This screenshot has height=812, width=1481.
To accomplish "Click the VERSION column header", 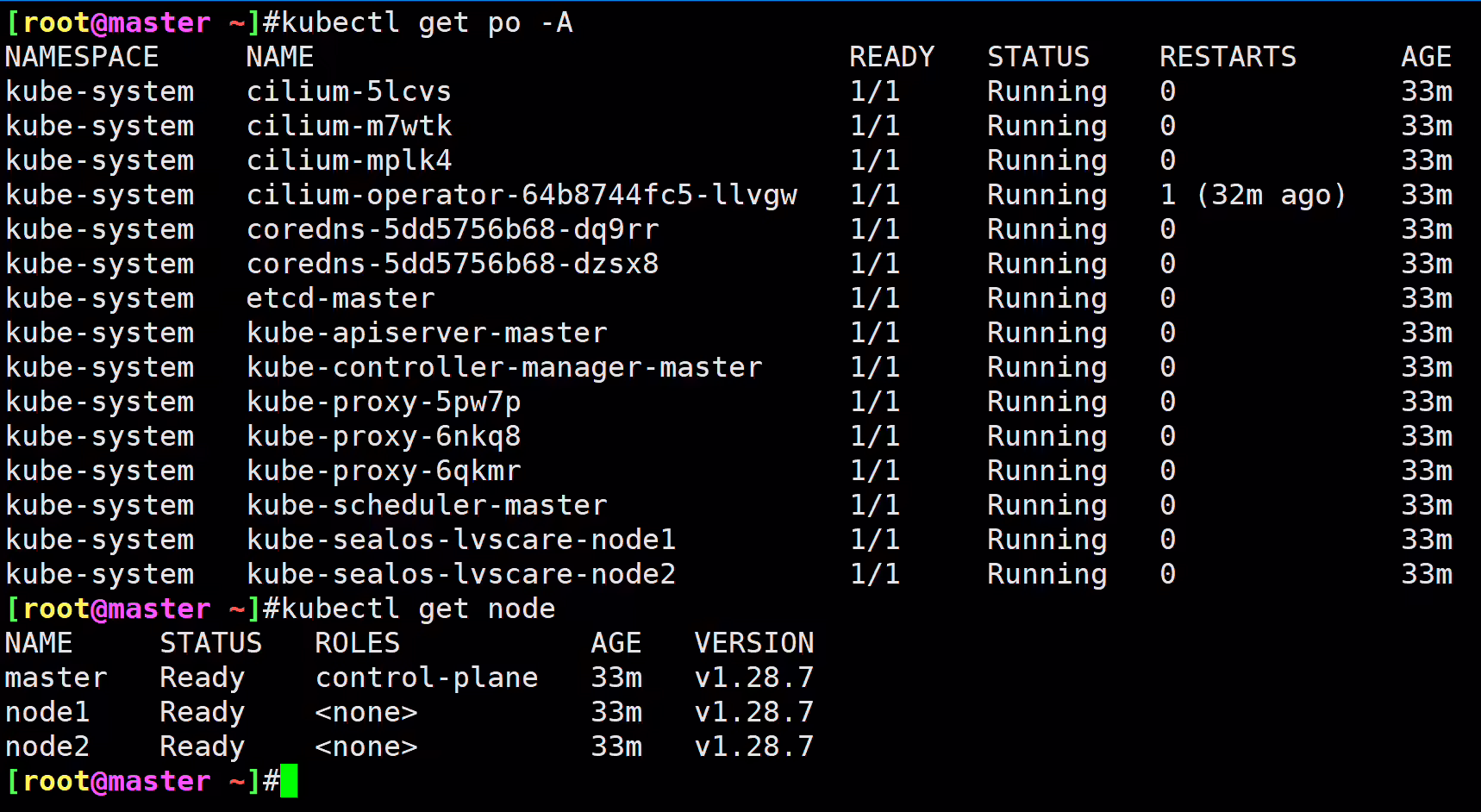I will click(754, 643).
